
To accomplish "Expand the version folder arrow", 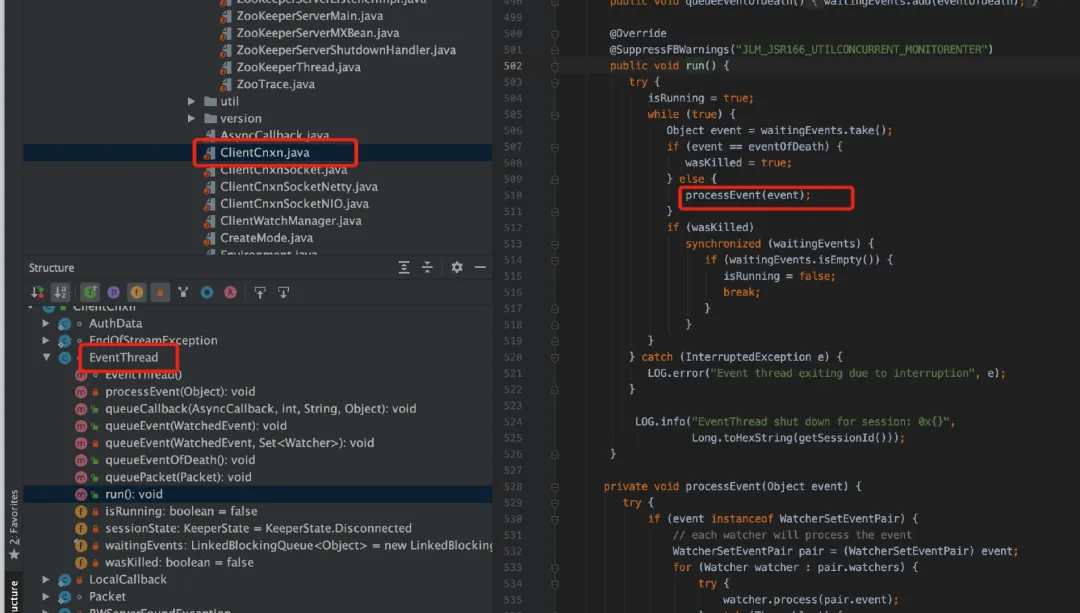I will pyautogui.click(x=191, y=118).
